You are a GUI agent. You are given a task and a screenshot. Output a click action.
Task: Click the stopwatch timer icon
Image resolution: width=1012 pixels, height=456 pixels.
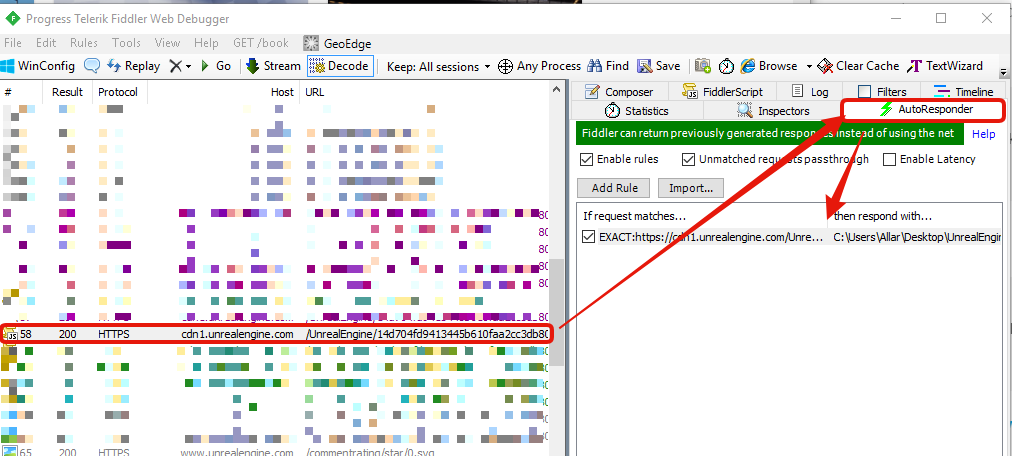[727, 66]
